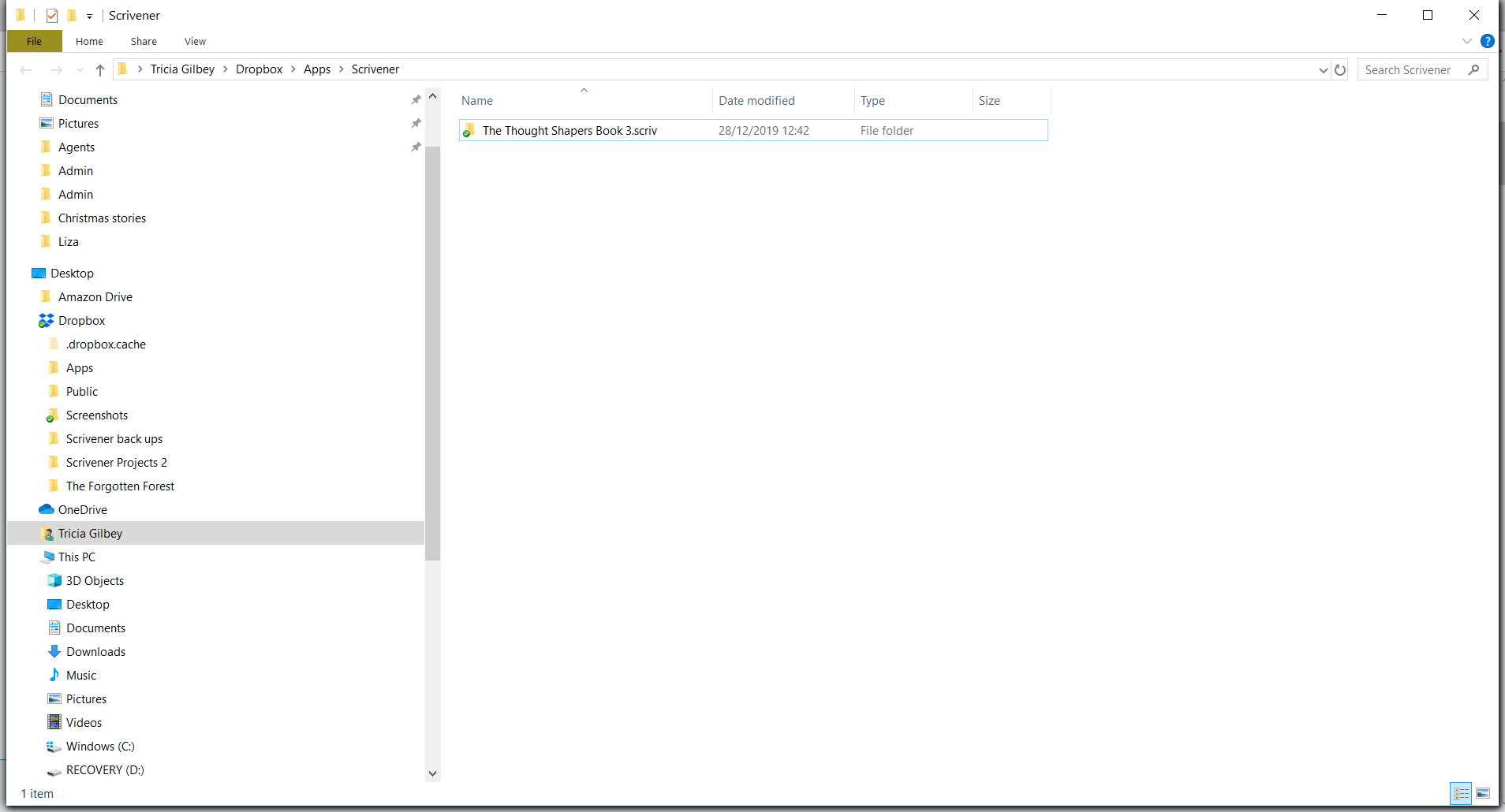Click the Videos film icon

click(54, 722)
